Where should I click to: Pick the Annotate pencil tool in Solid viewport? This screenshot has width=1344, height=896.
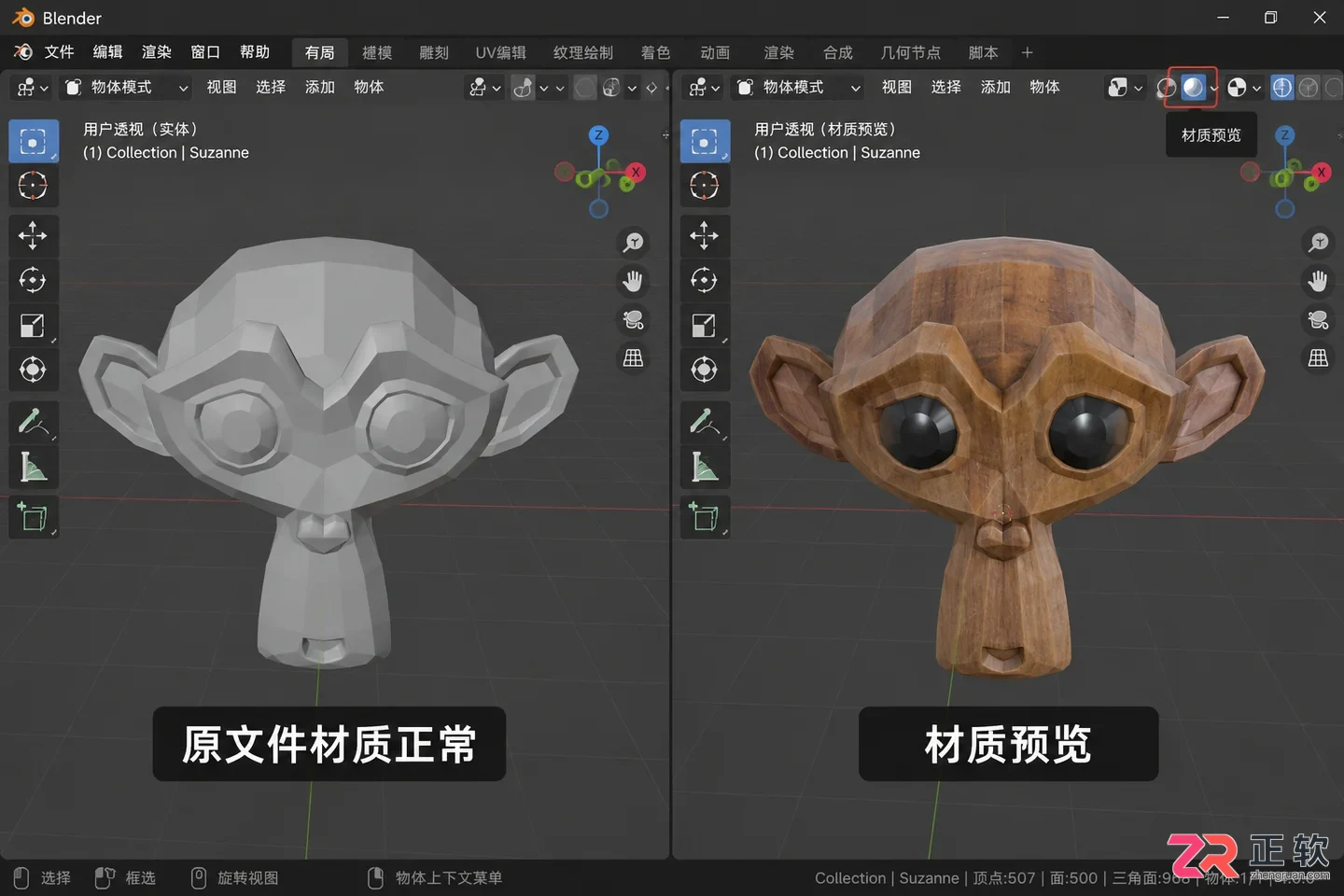(x=34, y=422)
